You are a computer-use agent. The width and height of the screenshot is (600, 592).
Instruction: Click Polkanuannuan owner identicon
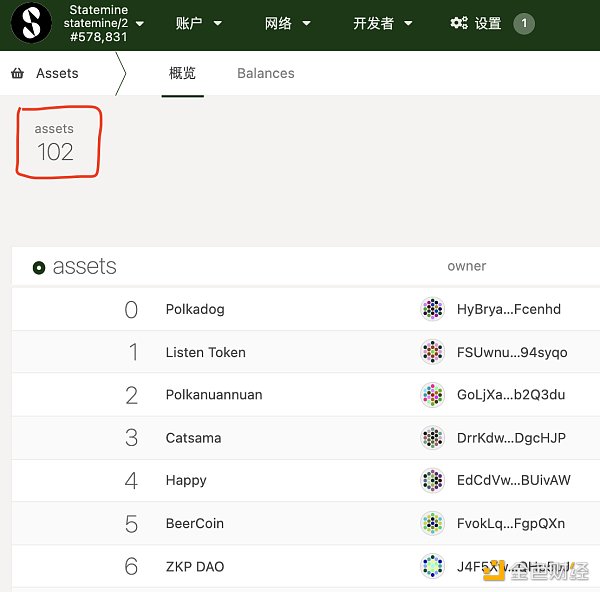point(432,395)
